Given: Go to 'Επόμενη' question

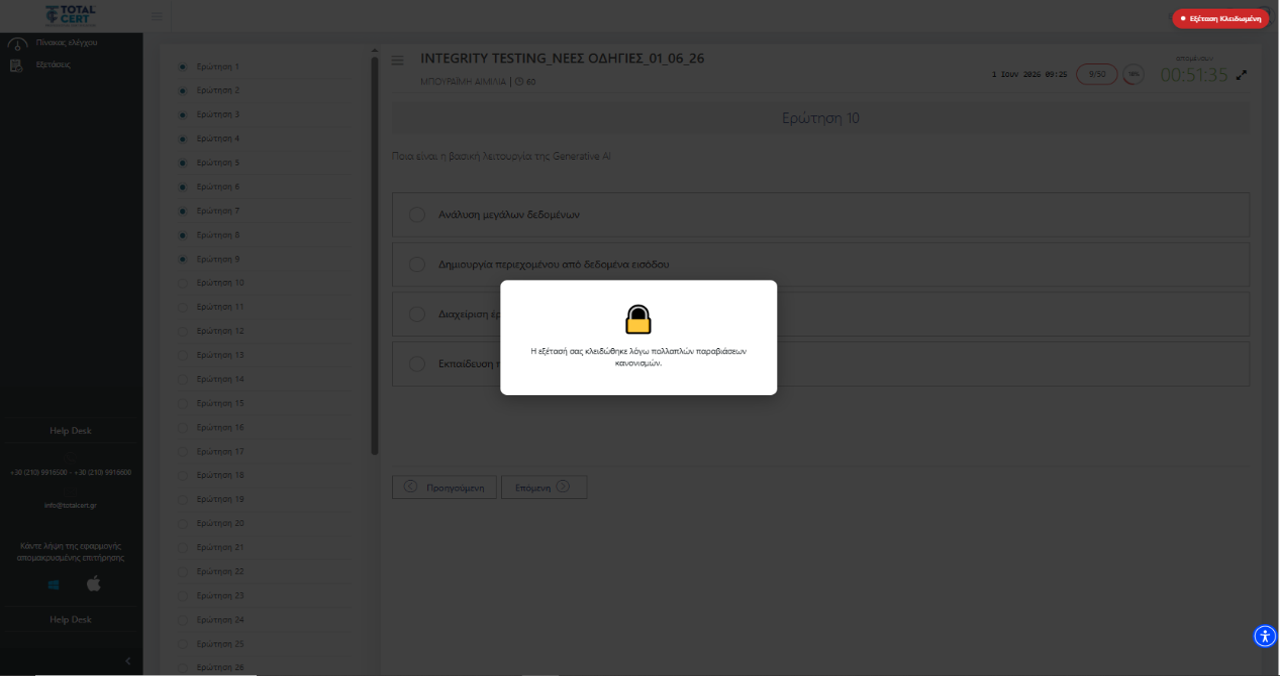Looking at the screenshot, I should pyautogui.click(x=544, y=487).
